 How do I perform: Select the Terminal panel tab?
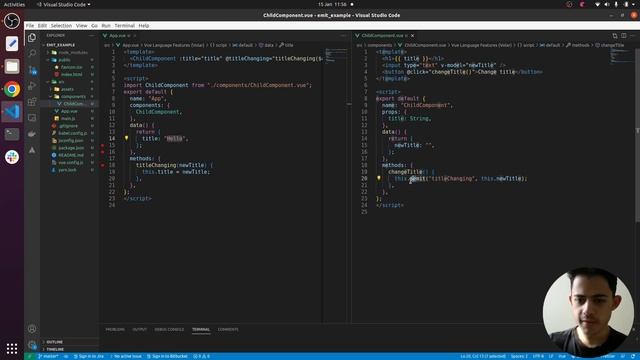[x=201, y=329]
